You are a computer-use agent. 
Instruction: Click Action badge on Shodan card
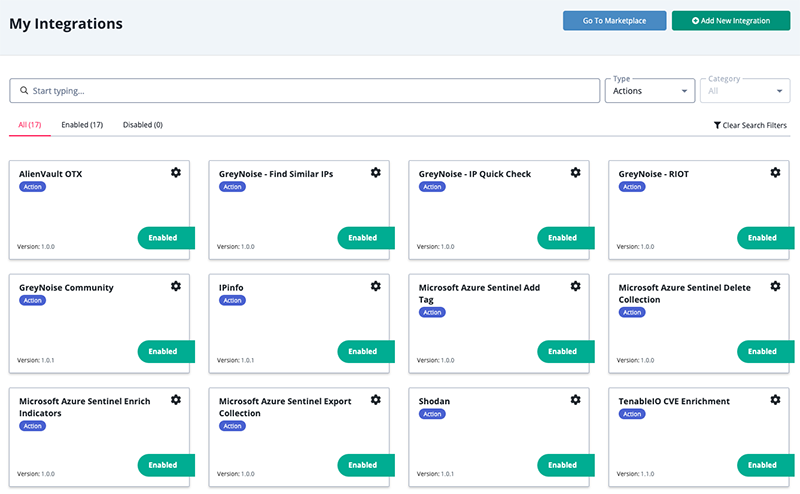(432, 414)
